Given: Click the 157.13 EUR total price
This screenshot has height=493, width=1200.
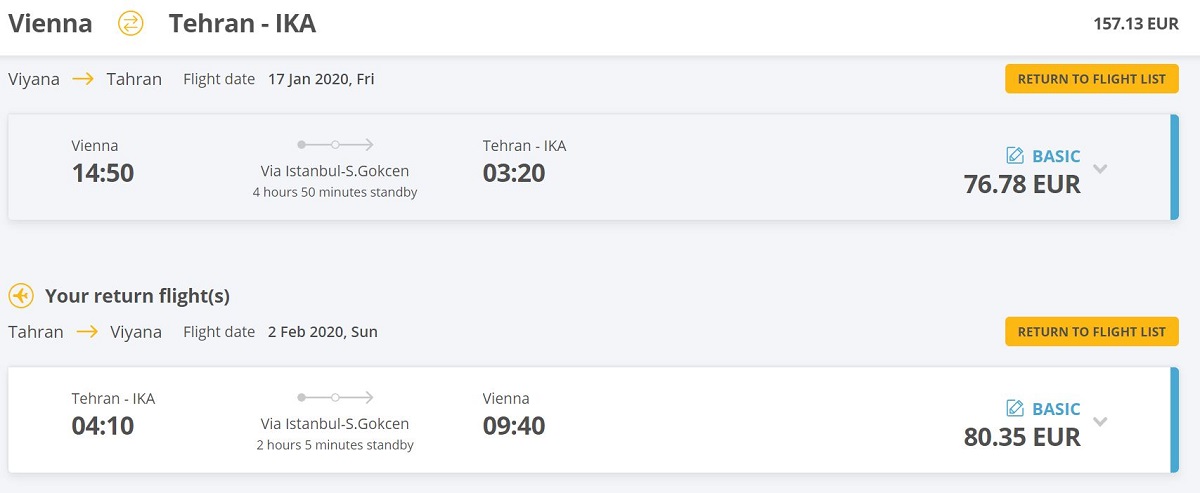Looking at the screenshot, I should point(1136,24).
